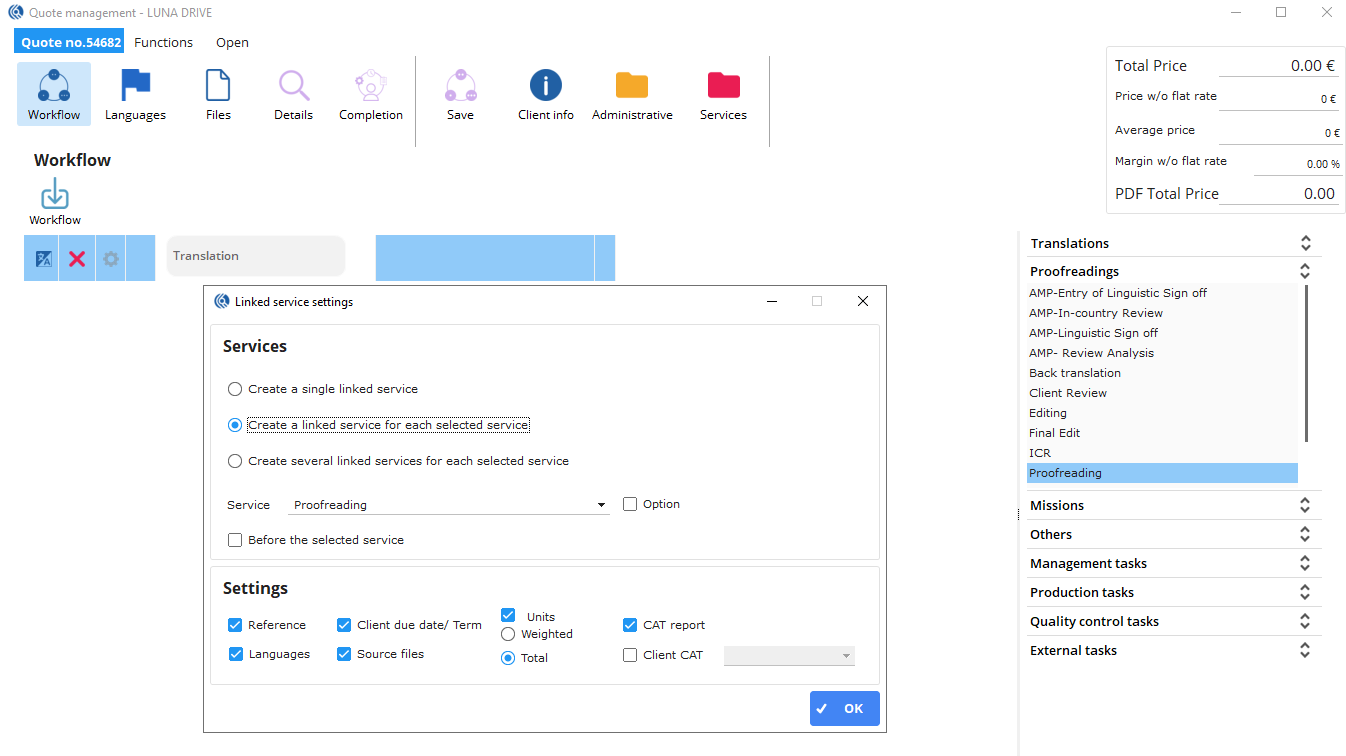The height and width of the screenshot is (756, 1346).
Task: Open the Languages flag icon
Action: click(x=135, y=86)
